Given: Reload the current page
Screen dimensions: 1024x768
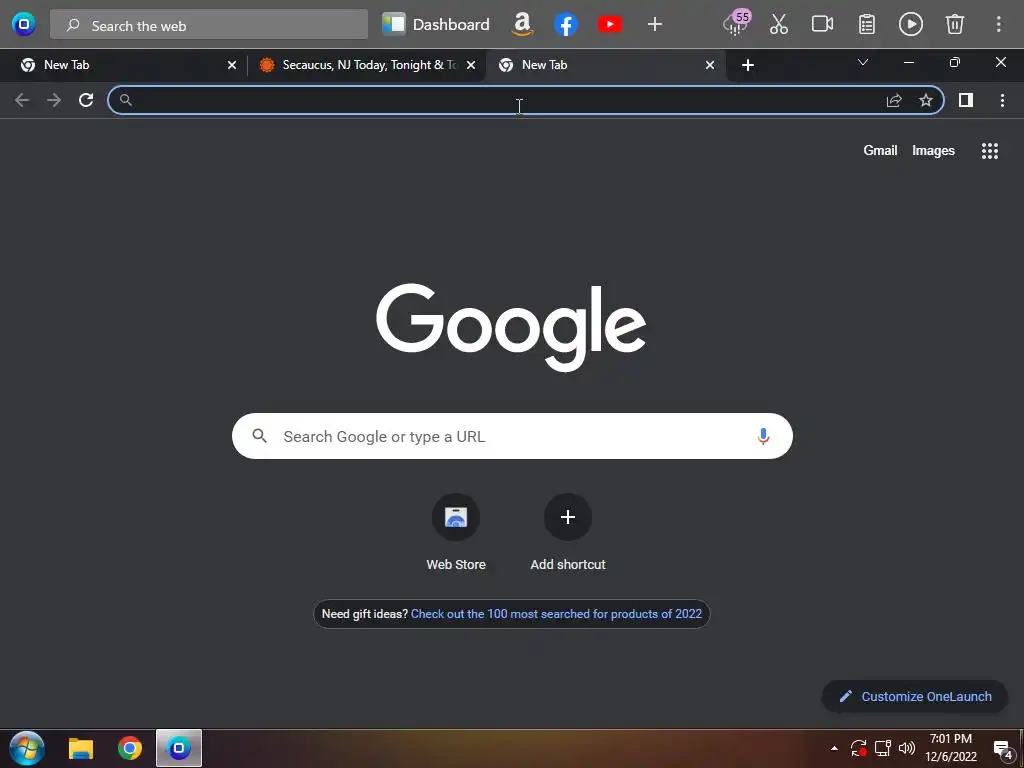Looking at the screenshot, I should 86,100.
